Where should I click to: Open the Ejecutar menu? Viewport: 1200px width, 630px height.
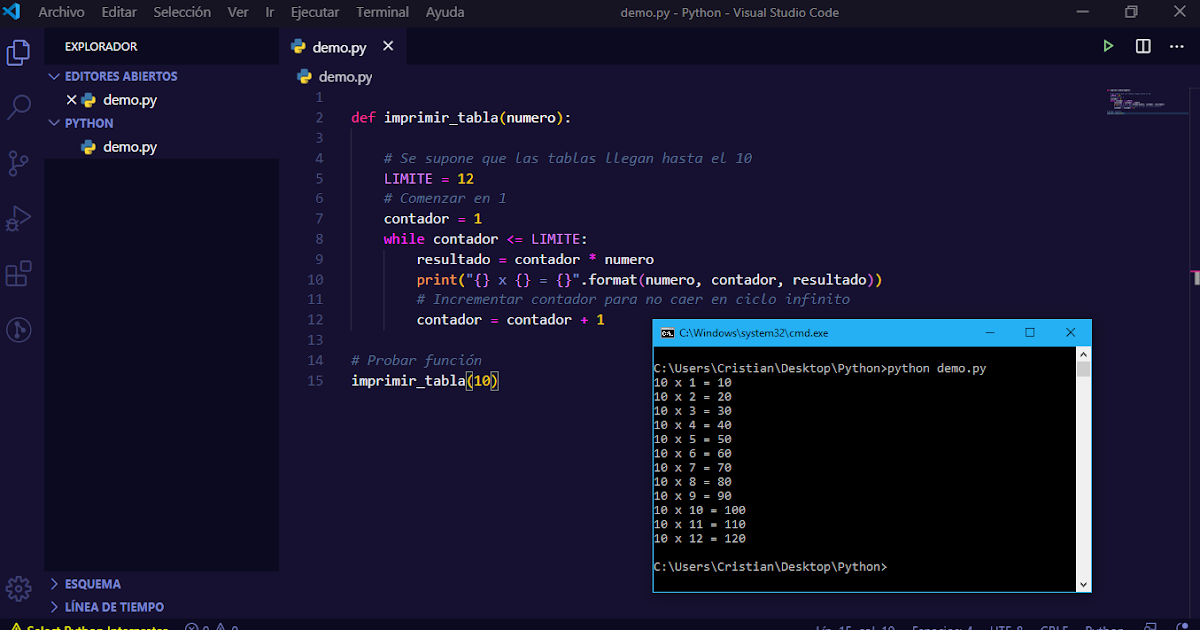pyautogui.click(x=315, y=12)
